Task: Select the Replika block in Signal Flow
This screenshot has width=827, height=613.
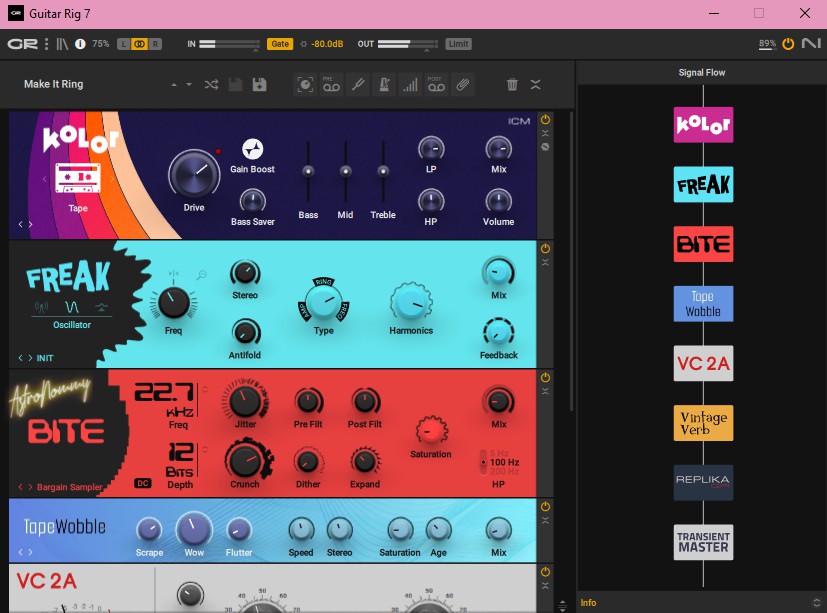Action: pyautogui.click(x=703, y=482)
